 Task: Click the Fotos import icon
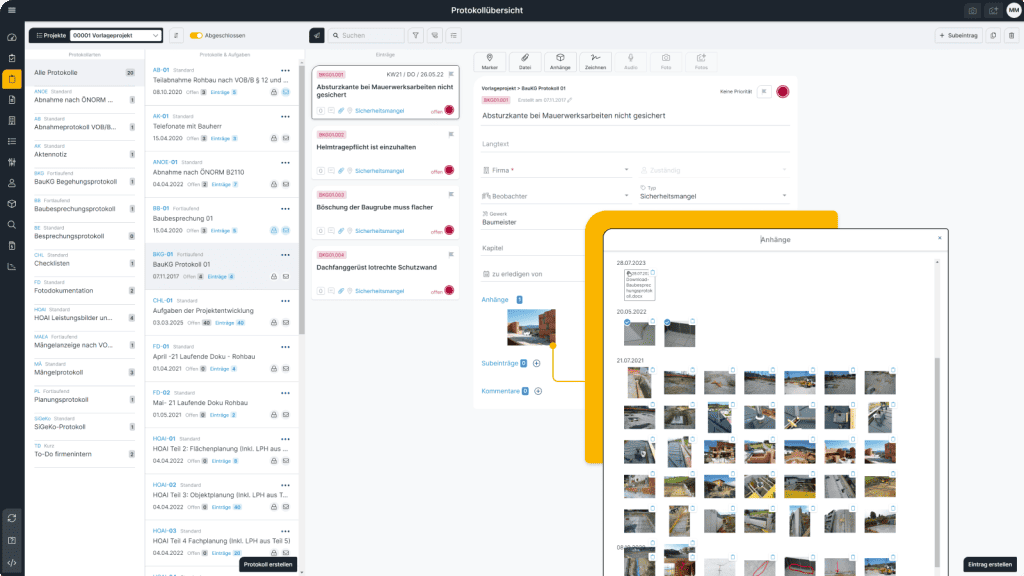click(x=703, y=61)
